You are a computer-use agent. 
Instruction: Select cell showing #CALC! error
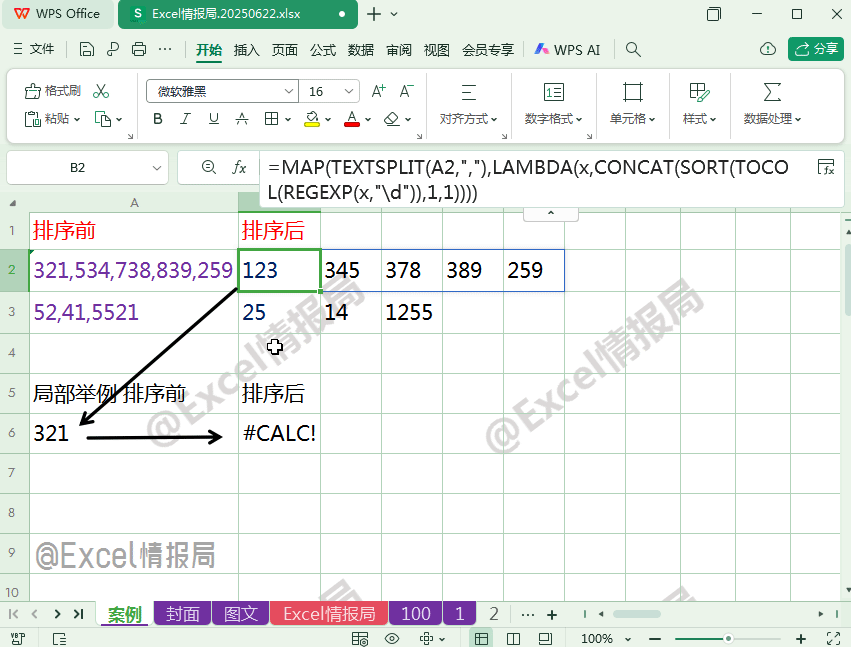pyautogui.click(x=280, y=433)
